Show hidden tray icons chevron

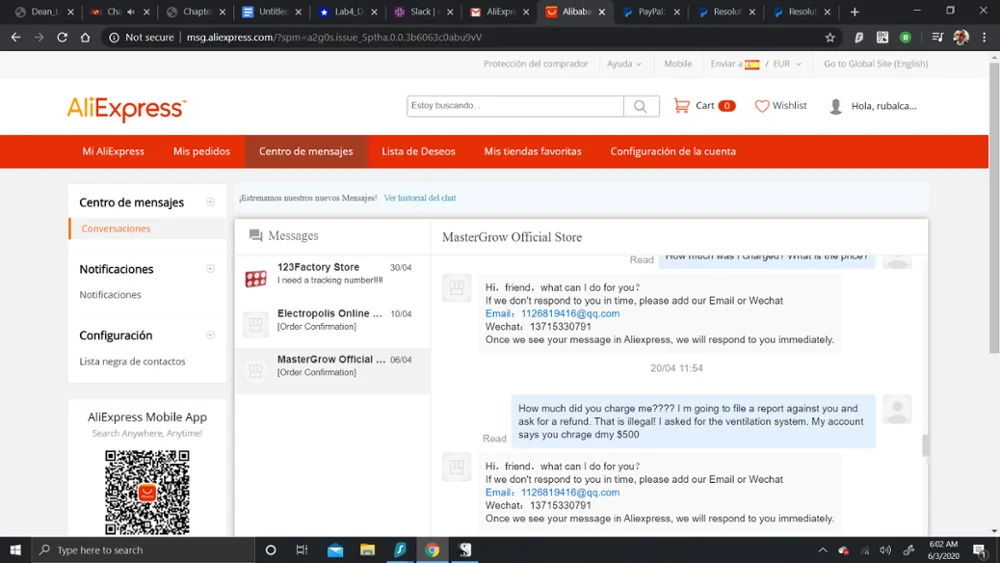click(823, 550)
